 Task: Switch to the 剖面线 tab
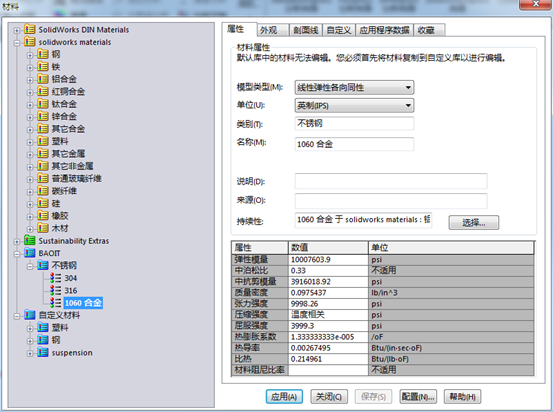pos(305,30)
